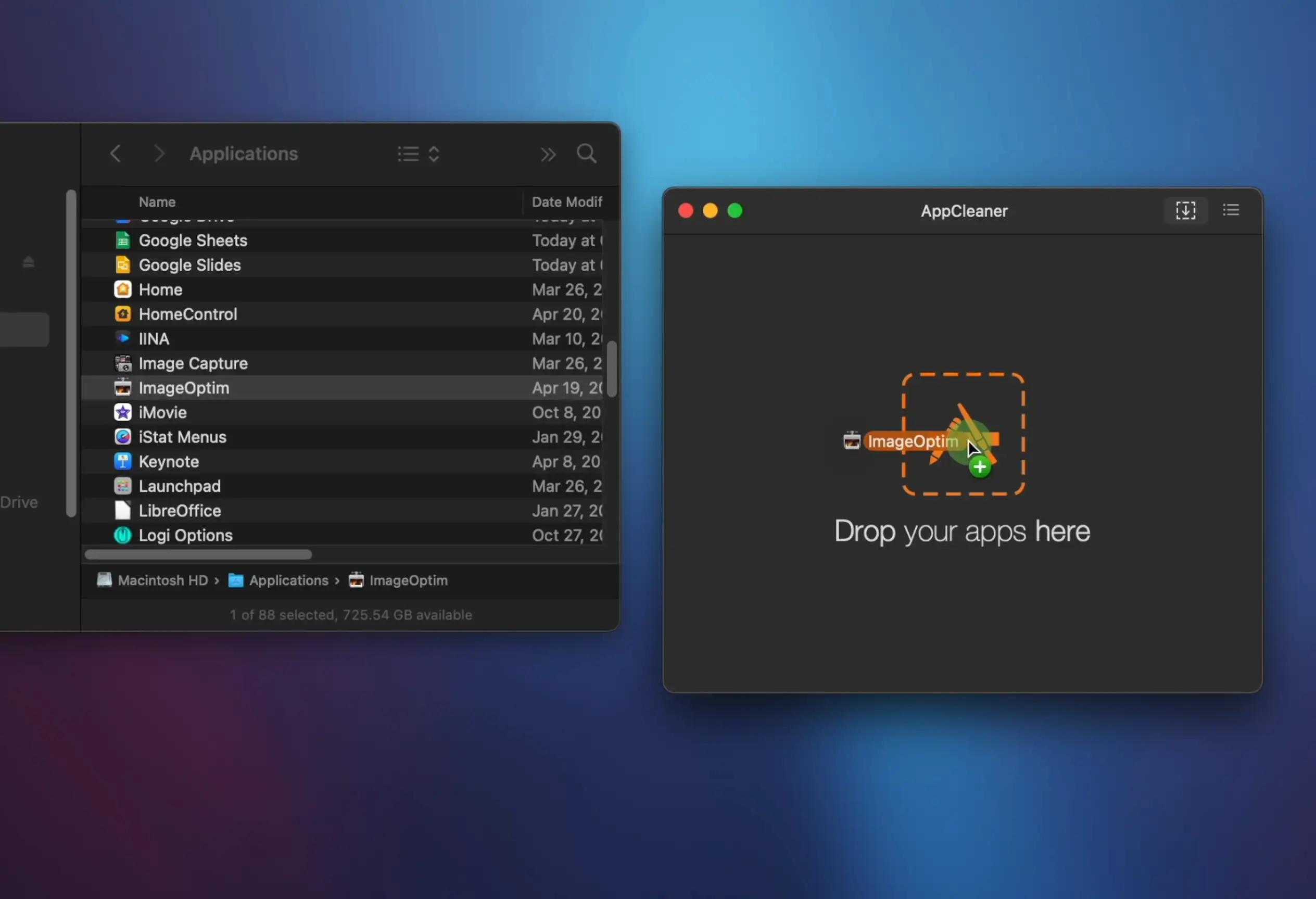
Task: Click Finder vertical scrollbar thumb
Action: coord(612,369)
